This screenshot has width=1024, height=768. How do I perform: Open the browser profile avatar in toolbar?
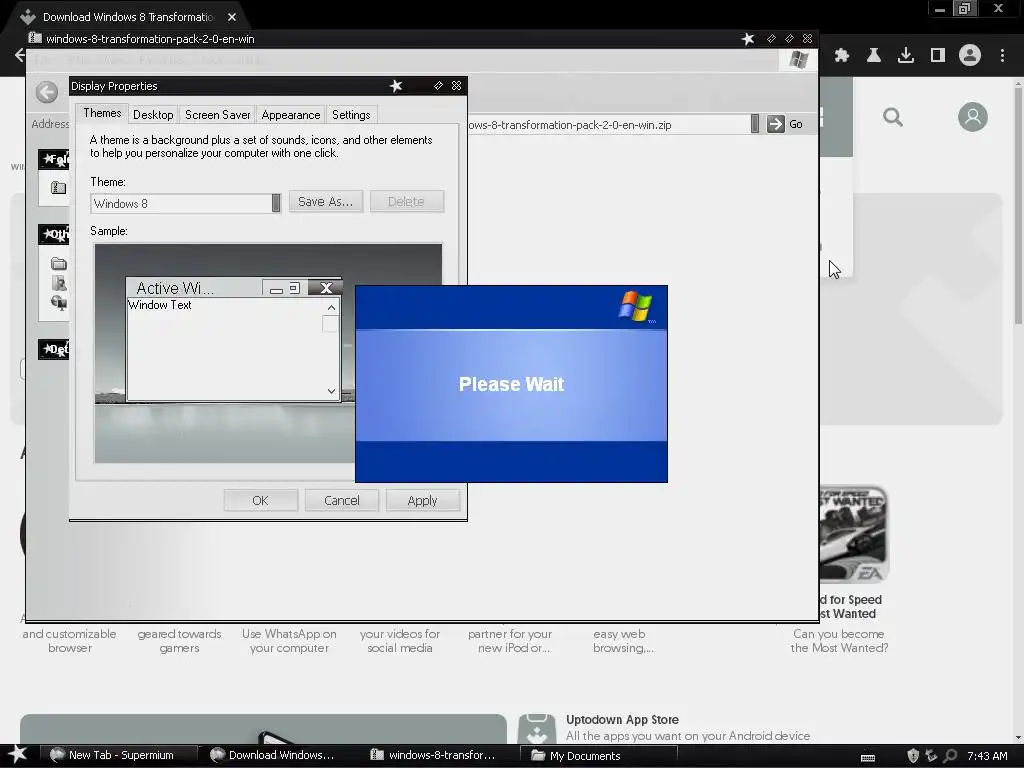[x=970, y=56]
